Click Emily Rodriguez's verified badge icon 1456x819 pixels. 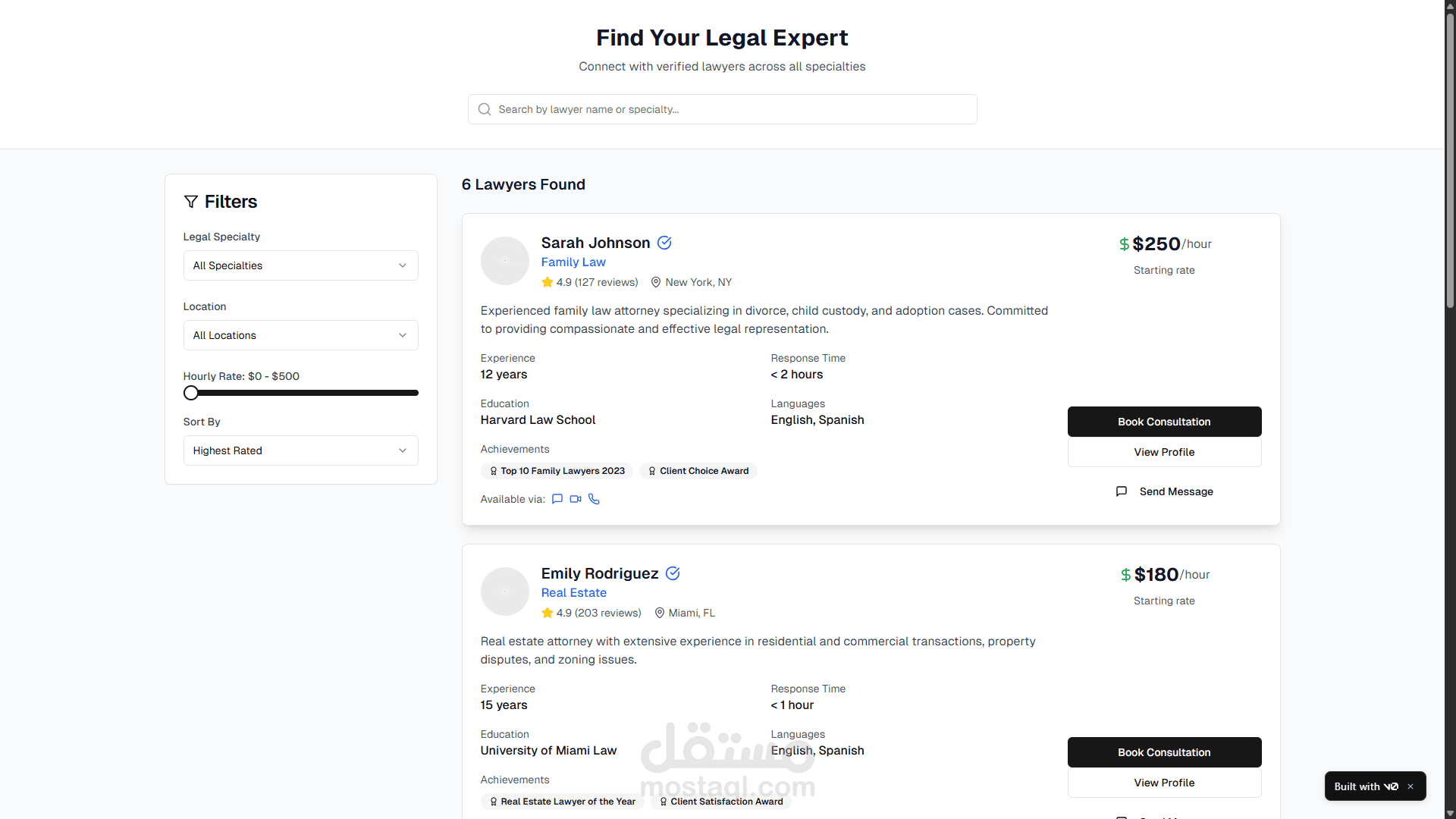point(673,573)
